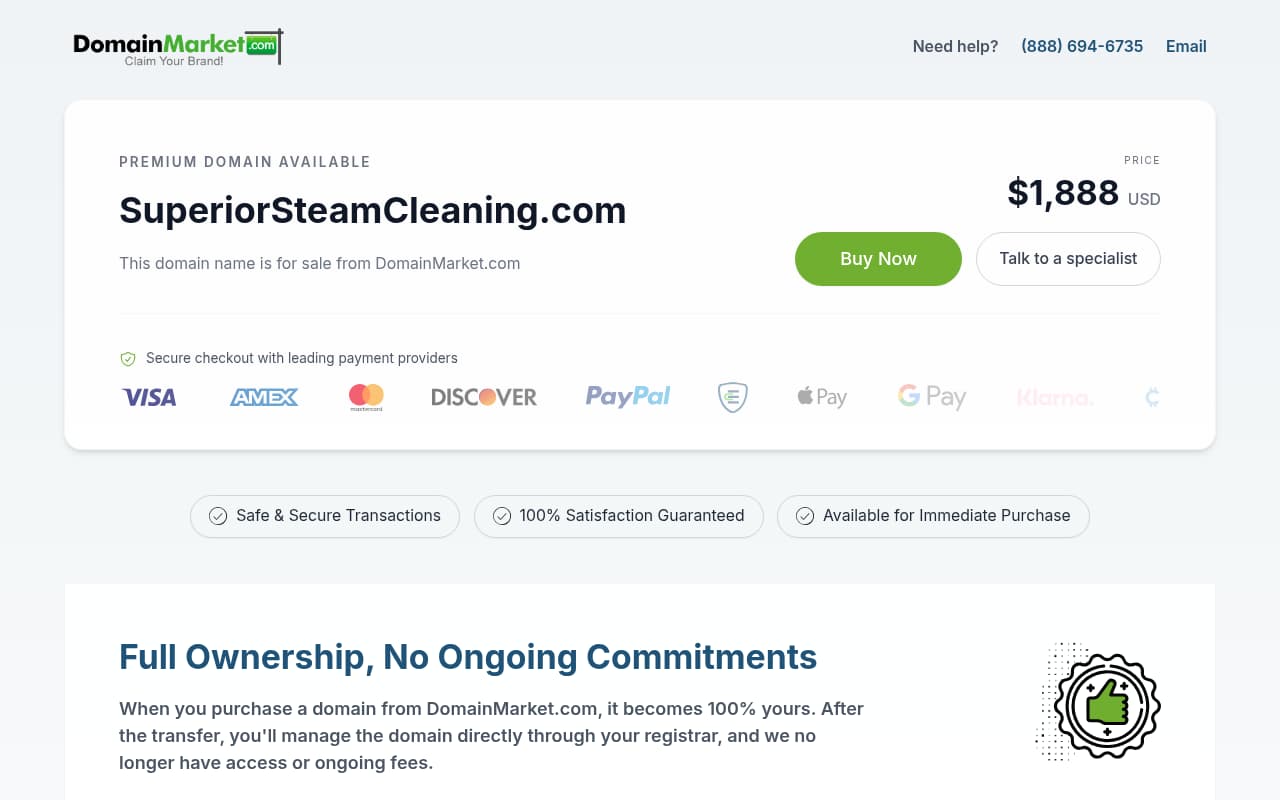Click the DomainMarket.com logo

177,45
